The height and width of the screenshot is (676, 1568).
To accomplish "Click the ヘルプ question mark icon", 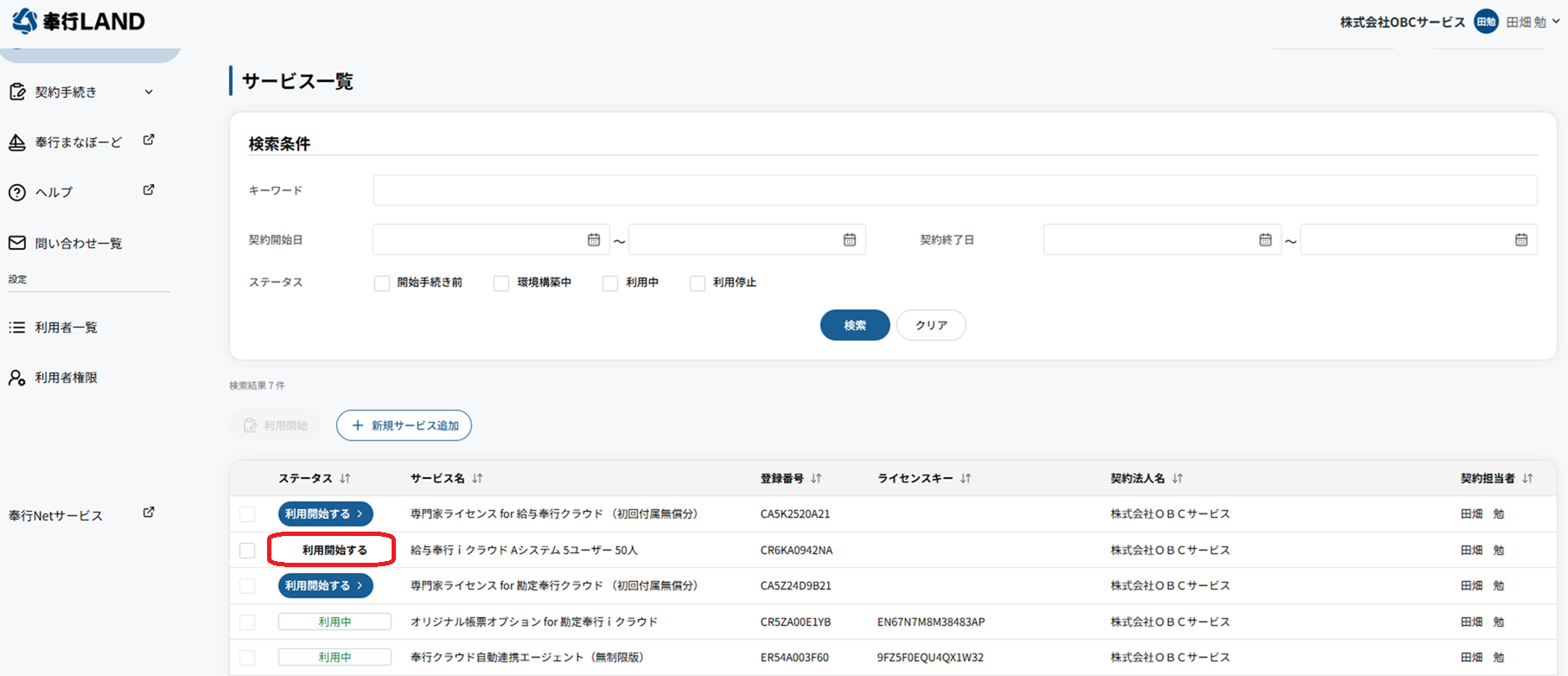I will tap(17, 192).
